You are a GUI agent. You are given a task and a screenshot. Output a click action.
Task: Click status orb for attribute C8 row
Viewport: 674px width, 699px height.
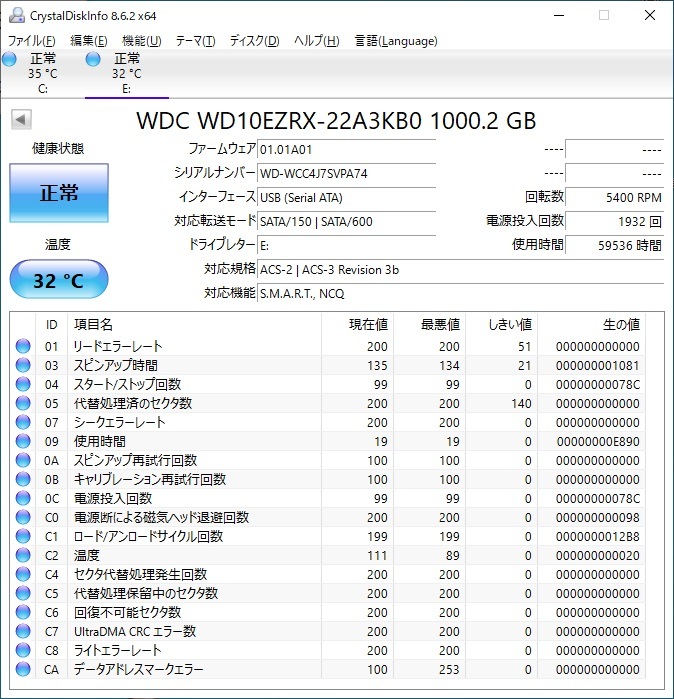click(x=23, y=650)
